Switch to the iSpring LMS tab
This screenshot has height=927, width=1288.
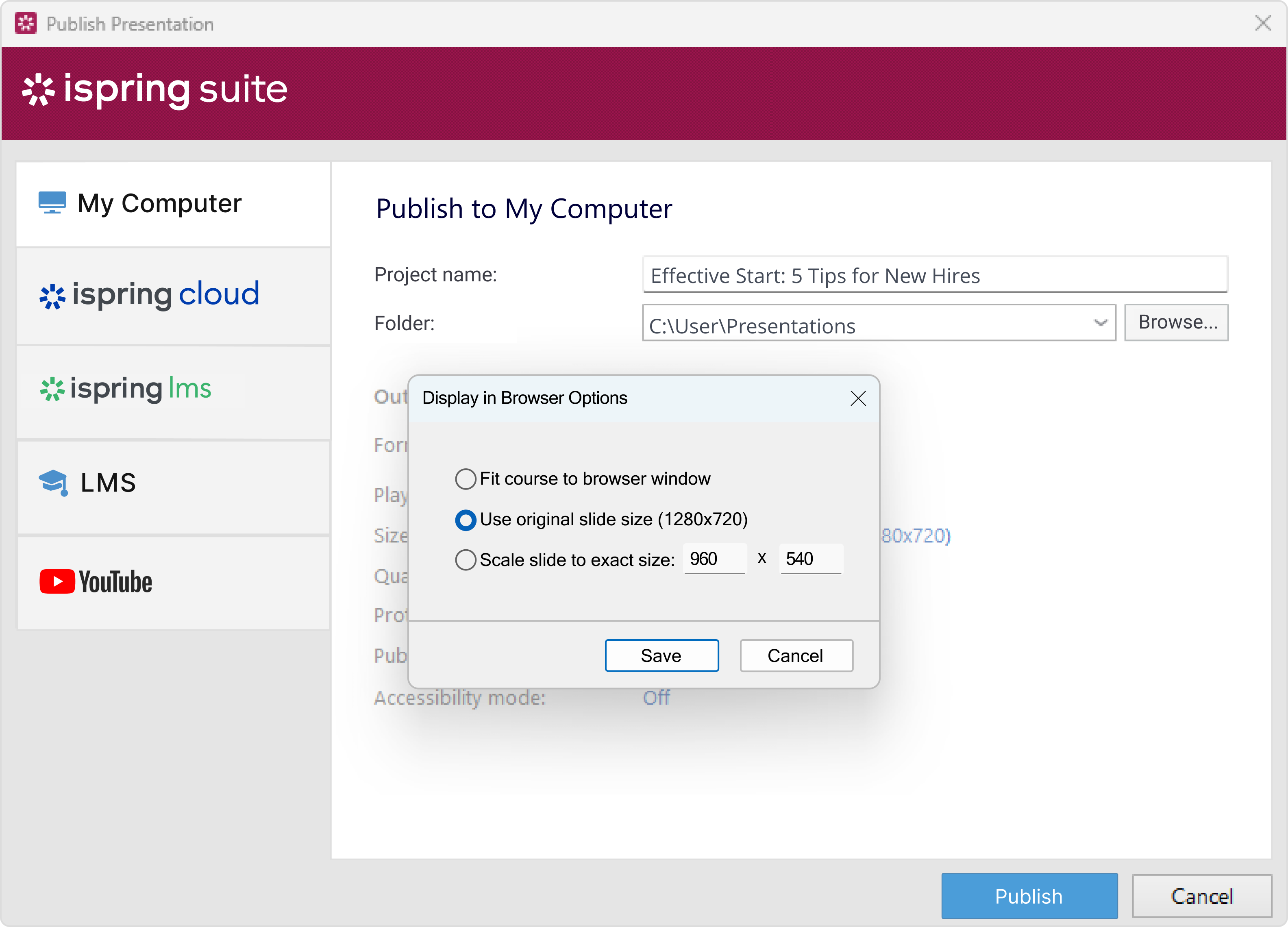point(173,392)
